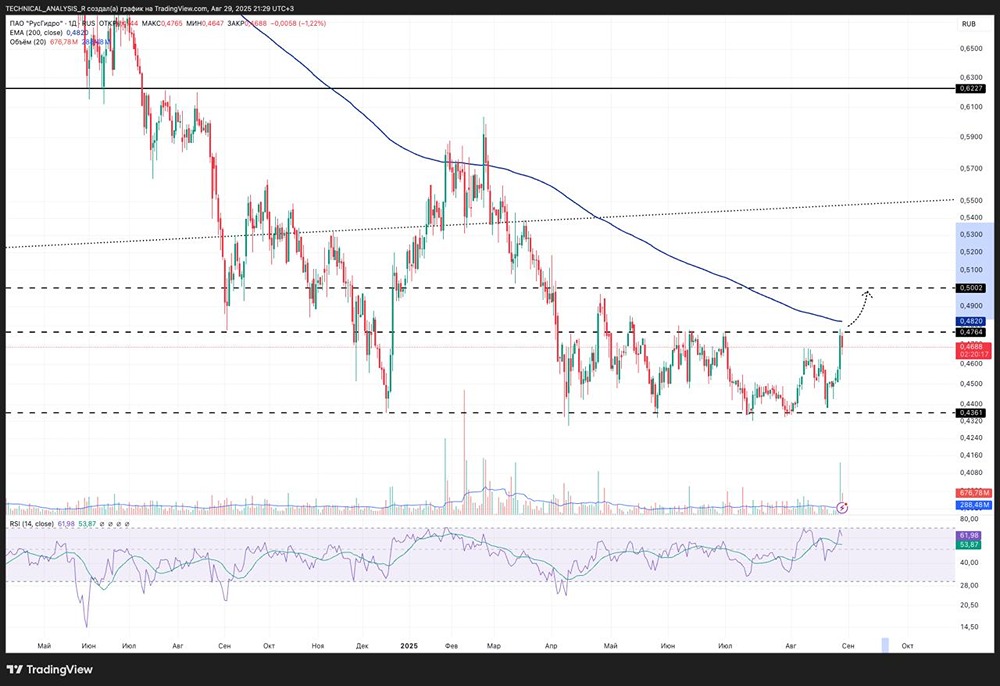Image resolution: width=1000 pixels, height=686 pixels.
Task: Click the Дек month label on time axis
Action: [362, 646]
